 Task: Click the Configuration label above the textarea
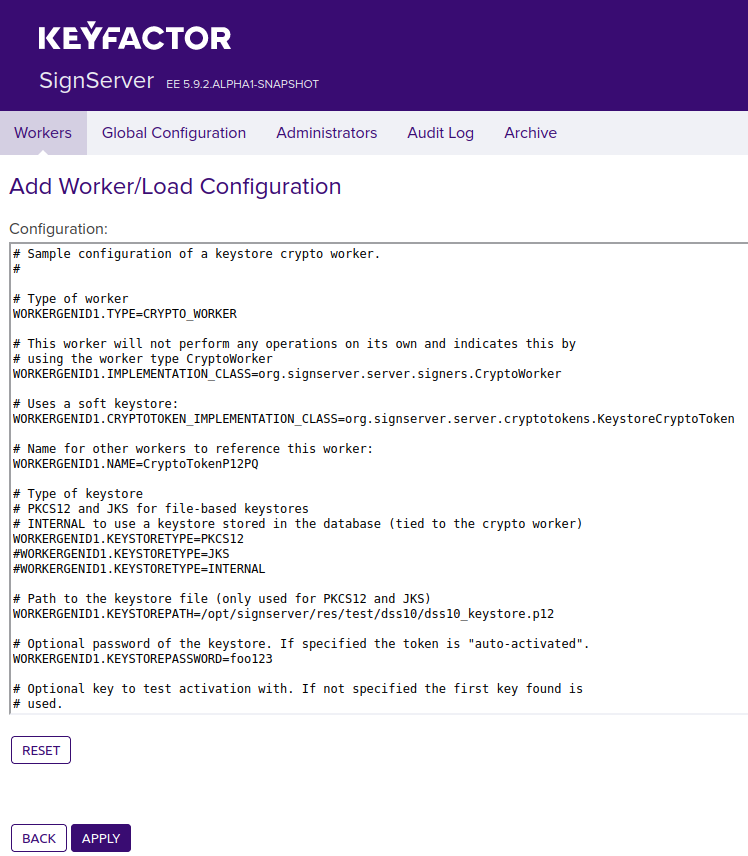58,229
